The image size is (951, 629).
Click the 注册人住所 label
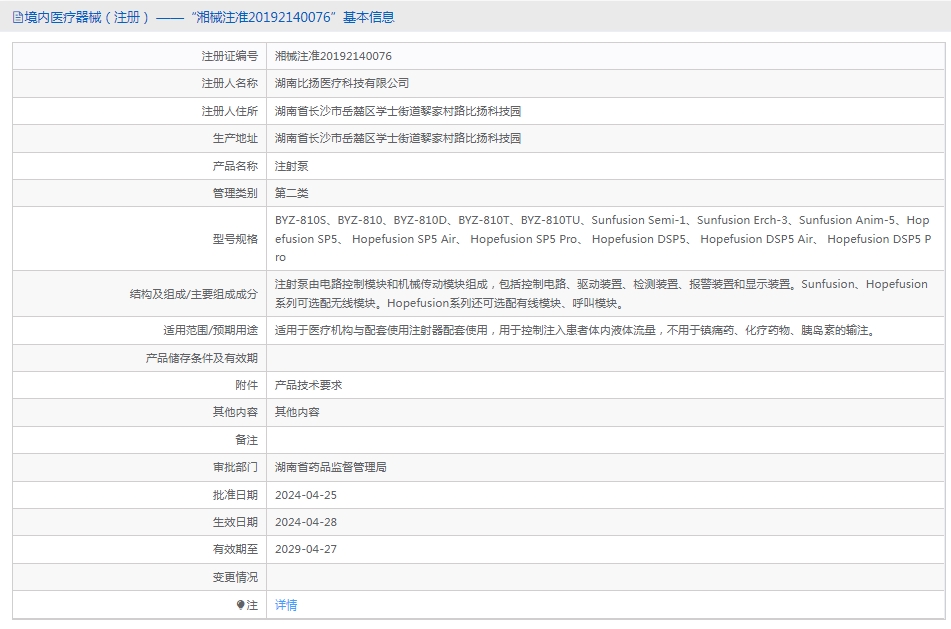(x=230, y=111)
